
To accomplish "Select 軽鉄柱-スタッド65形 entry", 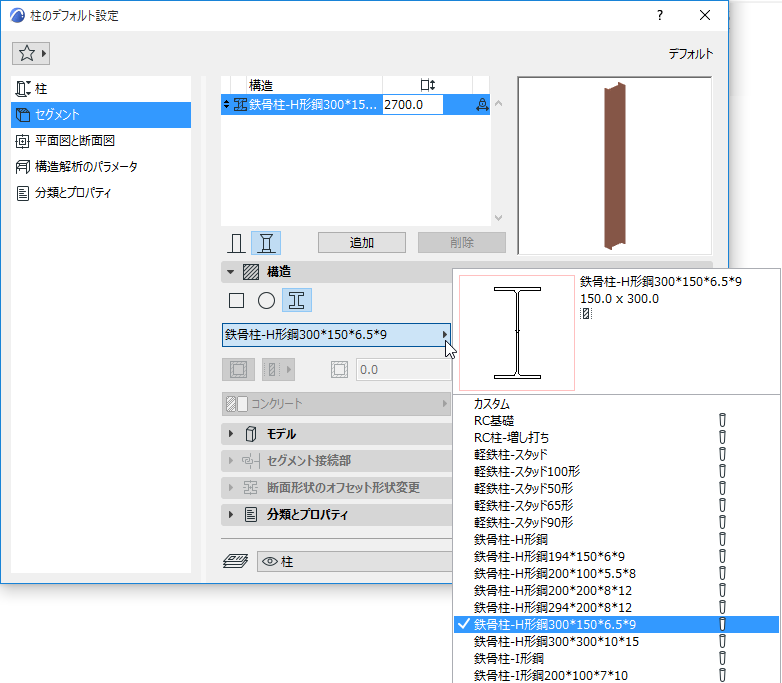I will [616, 505].
